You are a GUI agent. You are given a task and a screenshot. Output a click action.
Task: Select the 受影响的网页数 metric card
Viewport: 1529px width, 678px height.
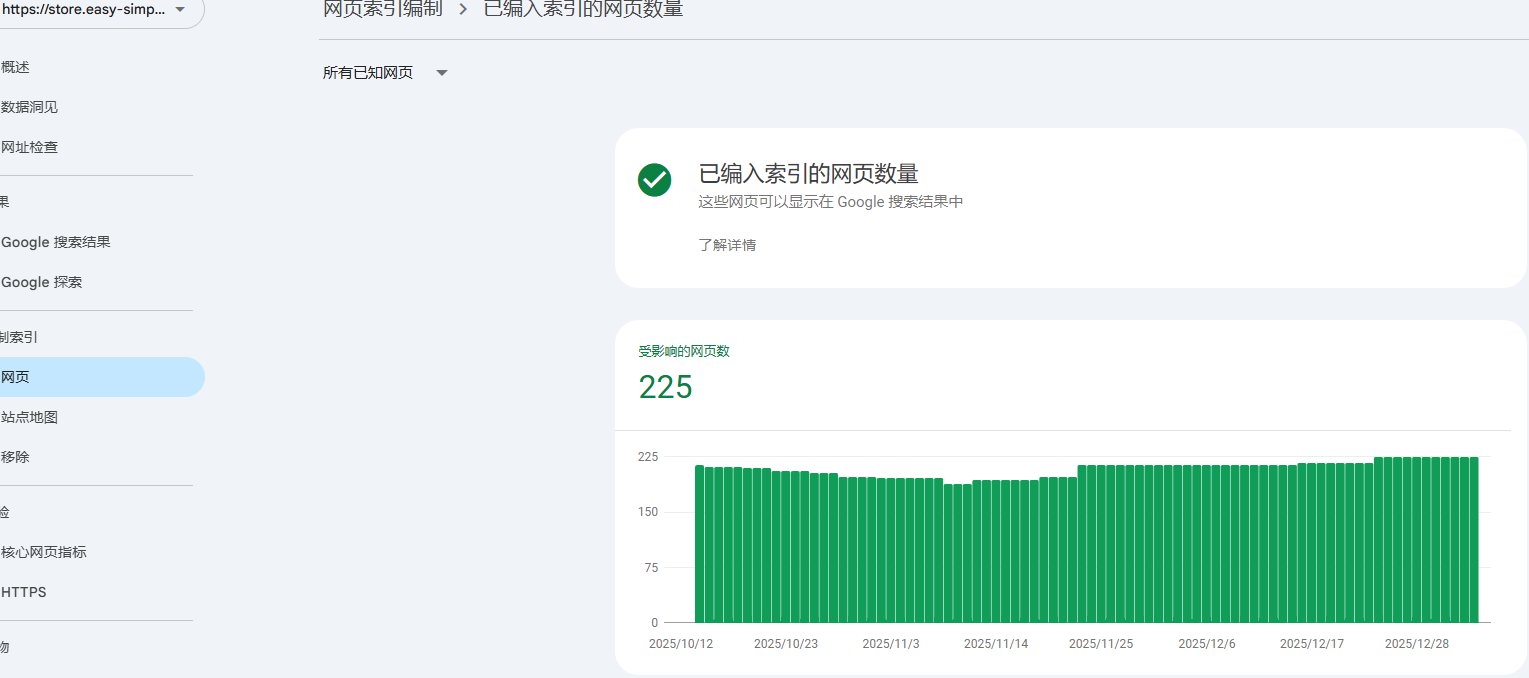point(684,373)
